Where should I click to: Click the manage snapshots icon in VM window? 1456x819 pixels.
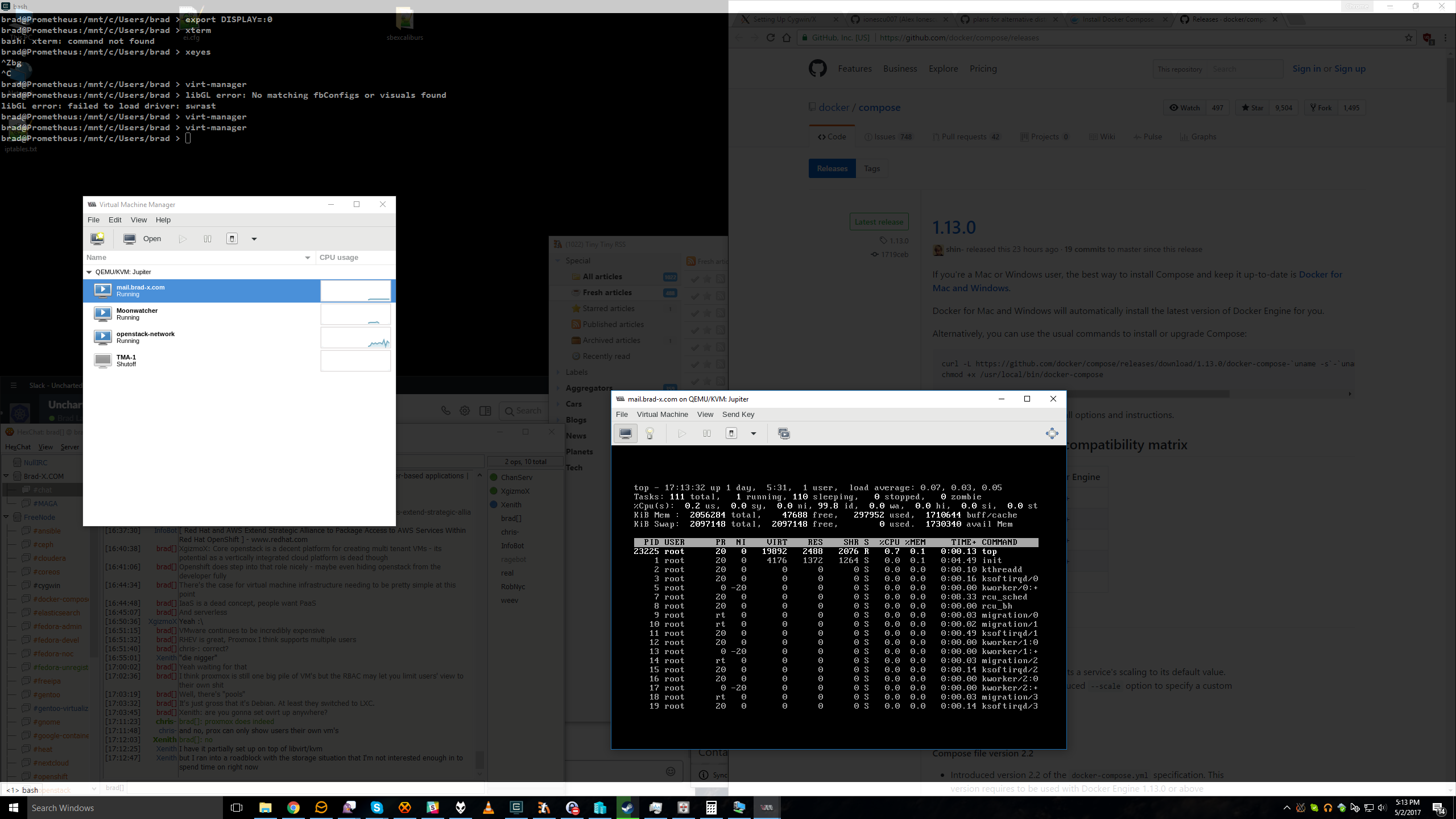coord(784,433)
